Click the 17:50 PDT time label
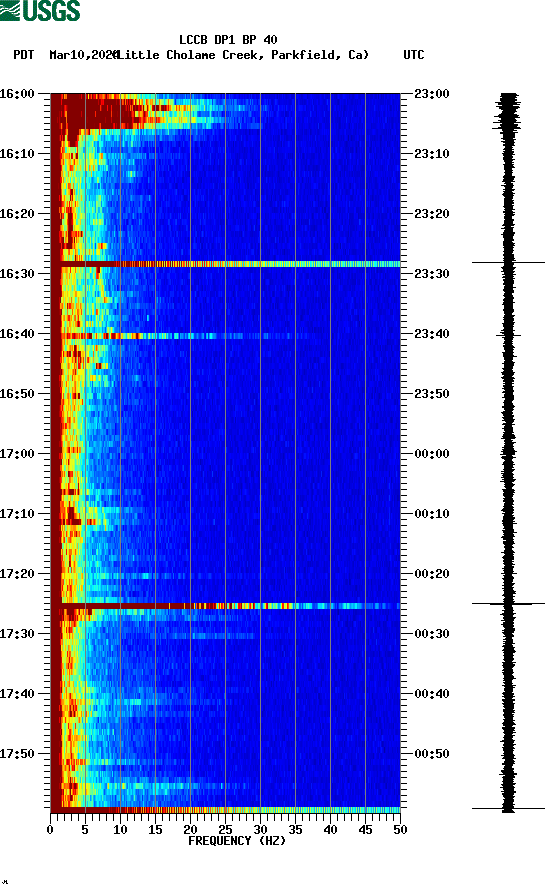 coord(17,753)
